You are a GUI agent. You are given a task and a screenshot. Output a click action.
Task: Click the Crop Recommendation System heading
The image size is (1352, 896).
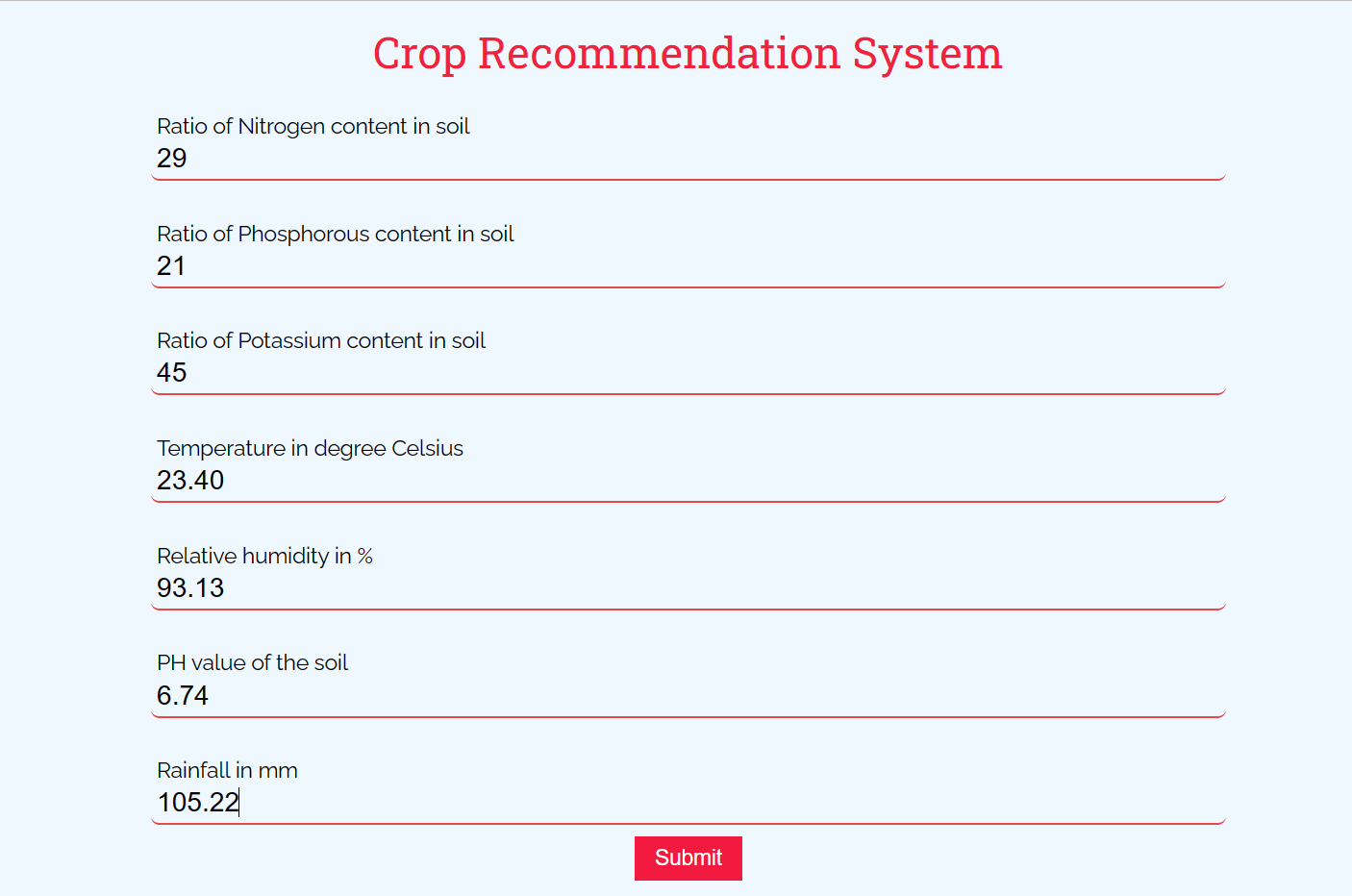pyautogui.click(x=688, y=53)
